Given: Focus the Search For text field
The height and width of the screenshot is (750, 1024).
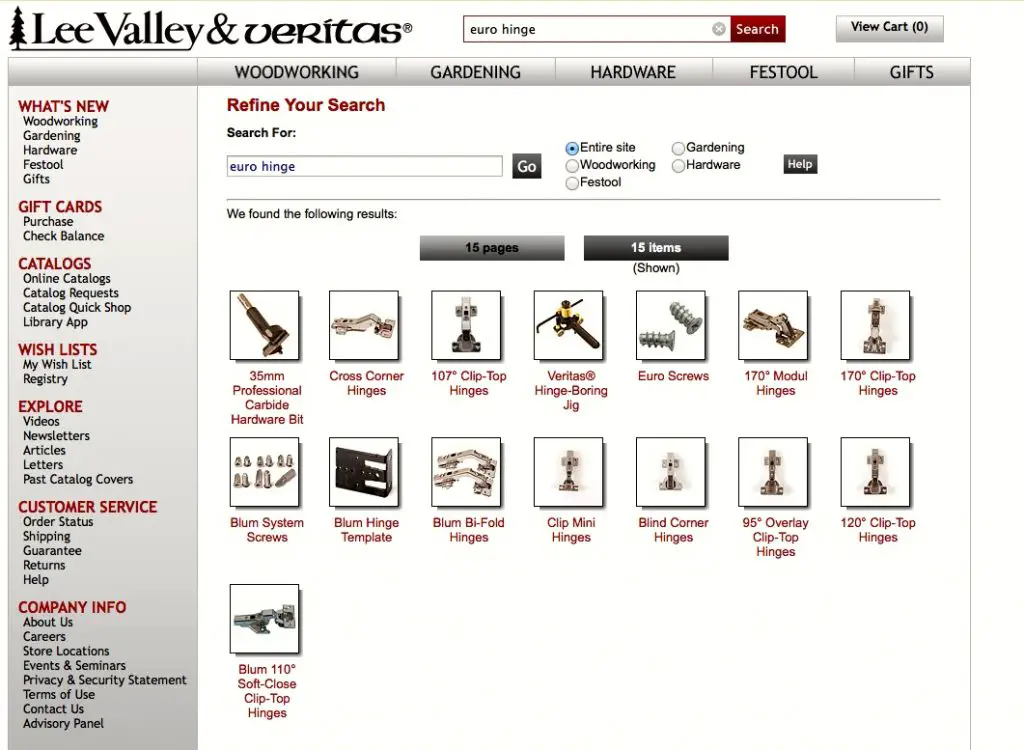Looking at the screenshot, I should (364, 166).
